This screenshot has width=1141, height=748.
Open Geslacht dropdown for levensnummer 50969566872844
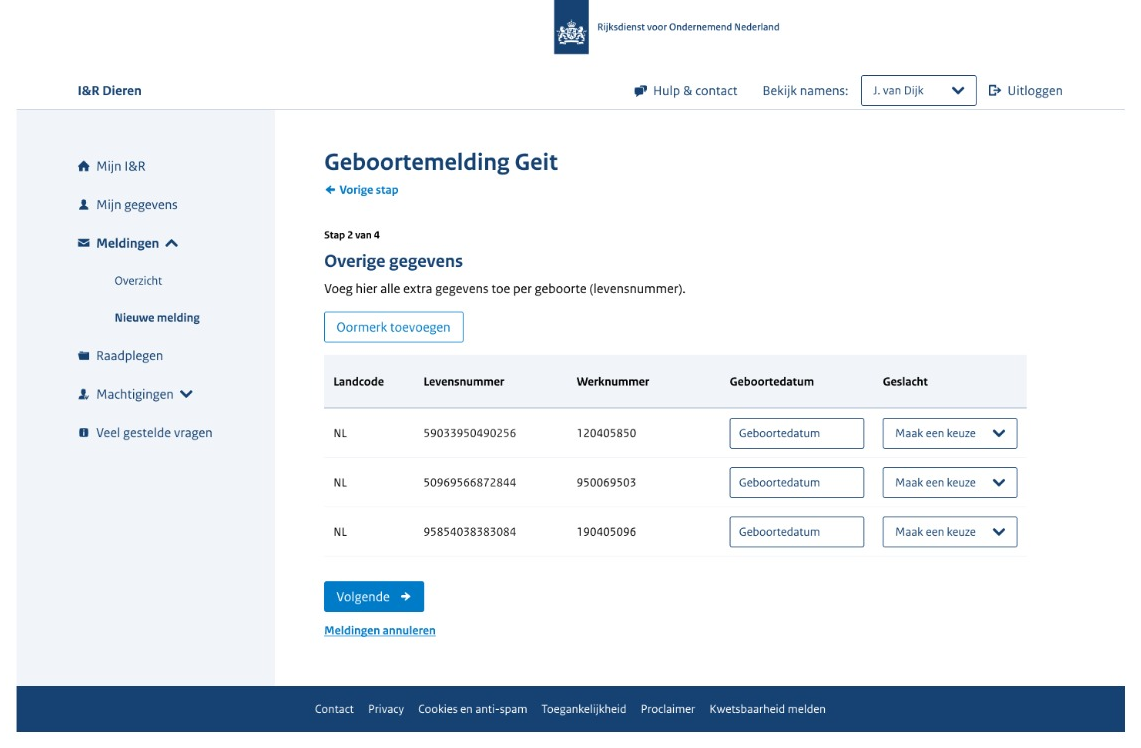(950, 482)
